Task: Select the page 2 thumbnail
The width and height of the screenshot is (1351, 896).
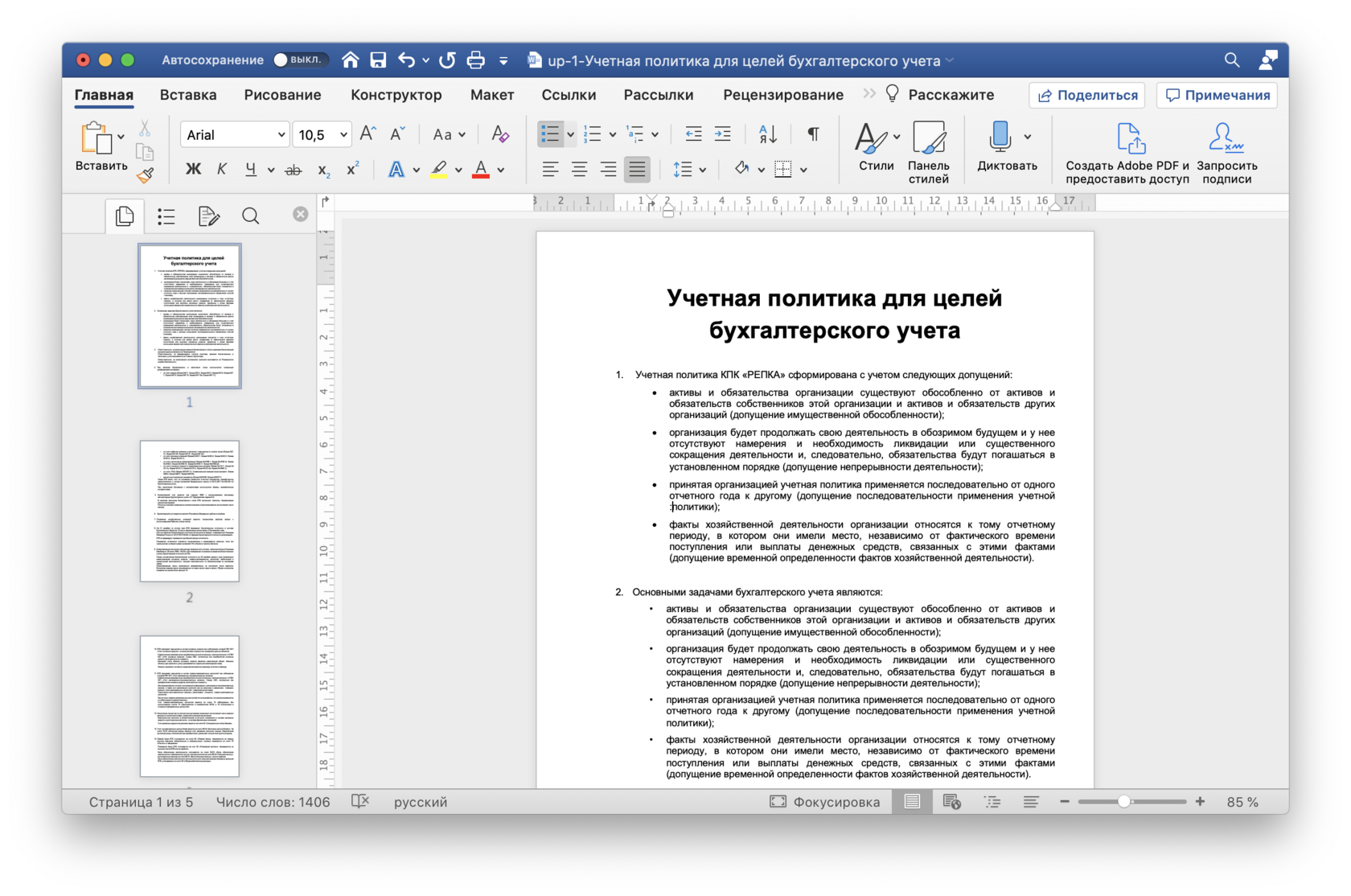Action: 190,511
